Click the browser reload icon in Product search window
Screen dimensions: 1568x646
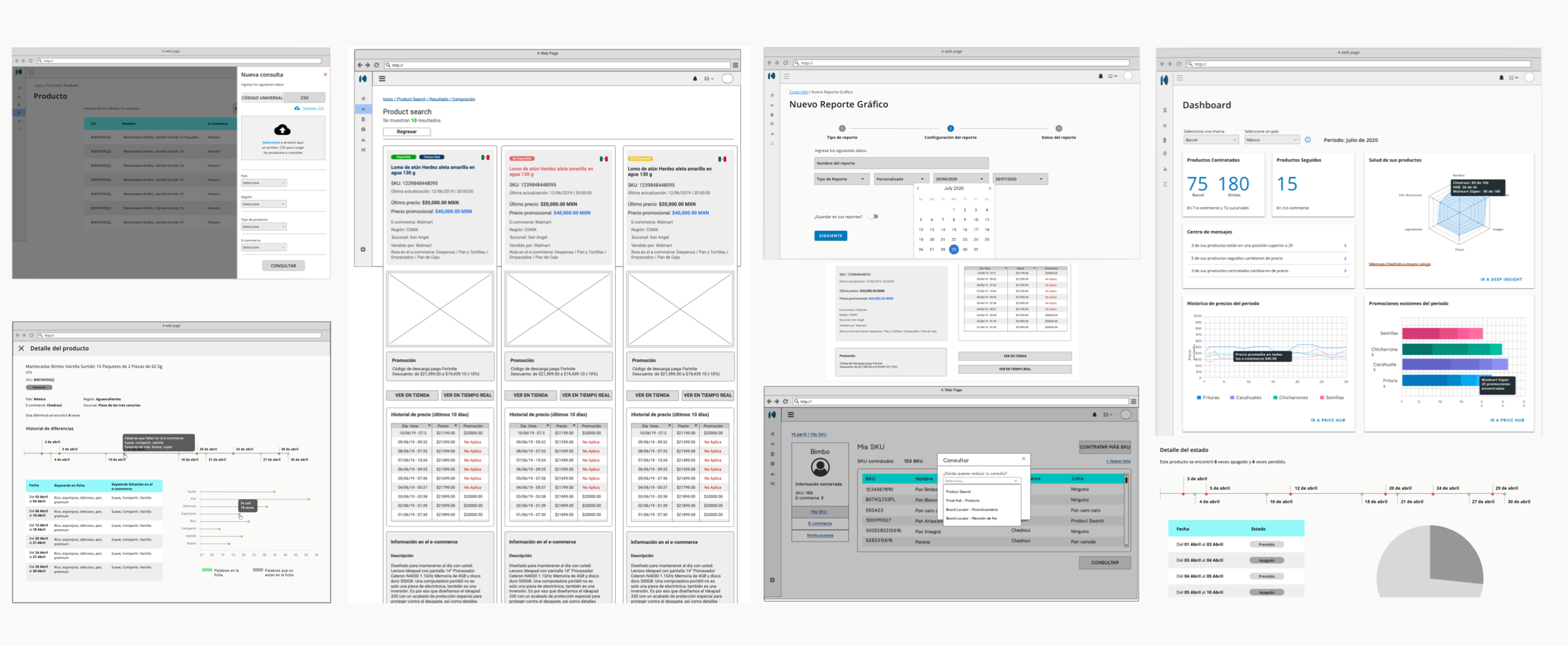coord(377,65)
